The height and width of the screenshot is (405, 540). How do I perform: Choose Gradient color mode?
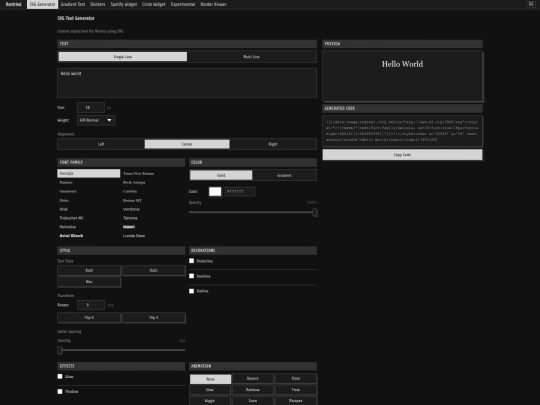284,175
